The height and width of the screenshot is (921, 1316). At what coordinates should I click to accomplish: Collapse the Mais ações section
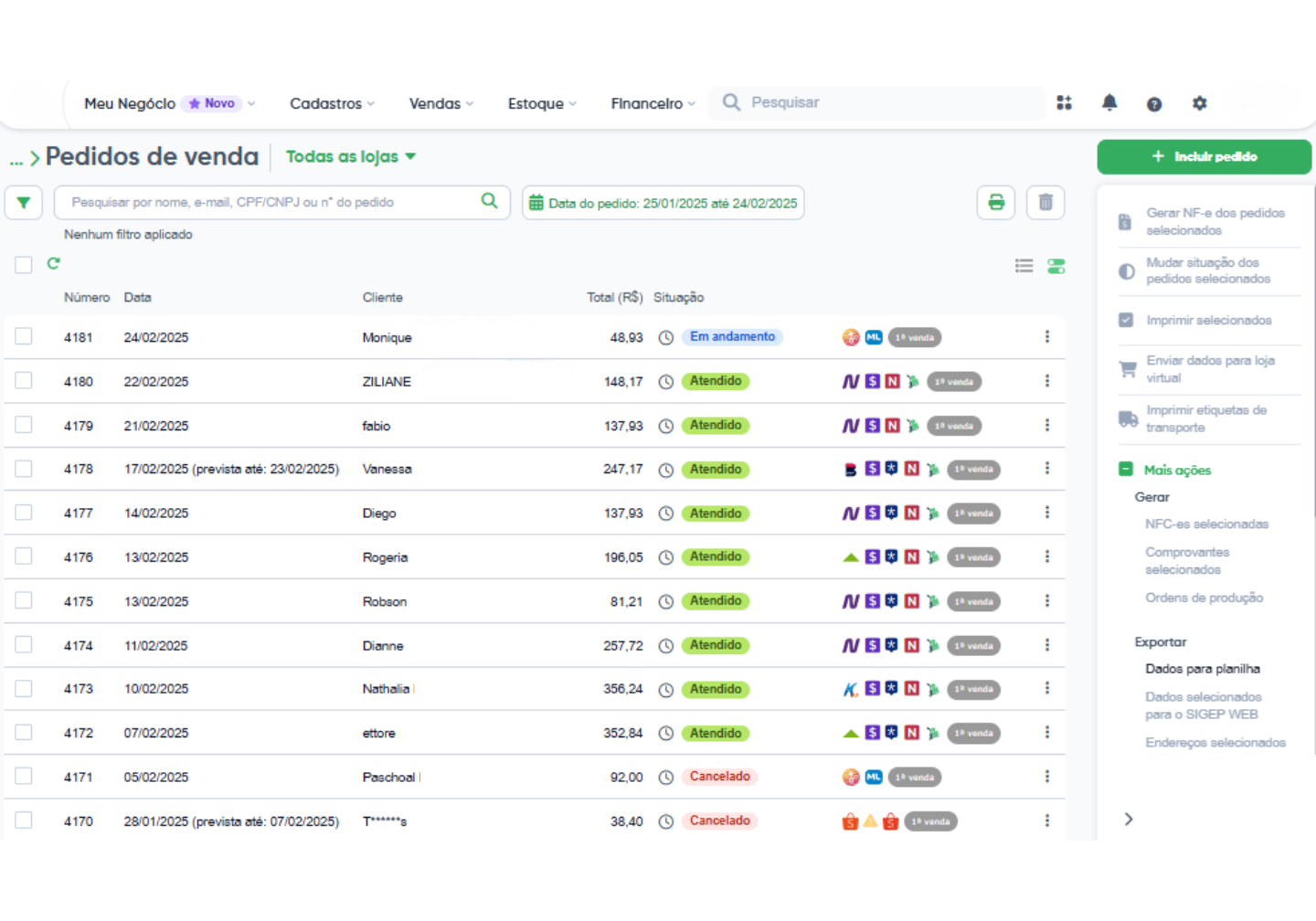(1126, 470)
